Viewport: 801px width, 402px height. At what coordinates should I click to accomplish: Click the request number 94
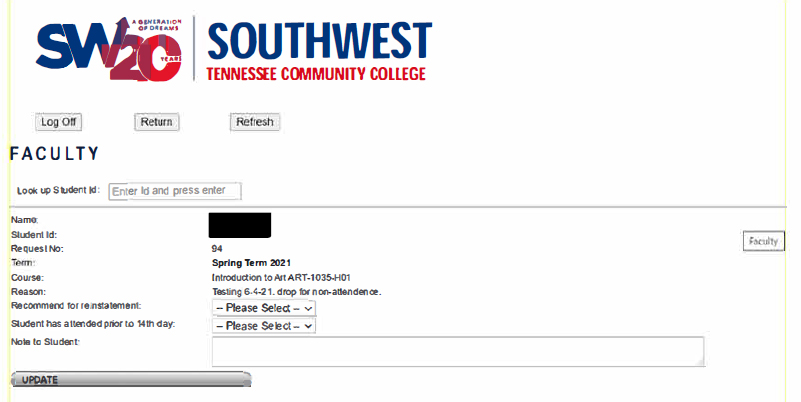[217, 249]
